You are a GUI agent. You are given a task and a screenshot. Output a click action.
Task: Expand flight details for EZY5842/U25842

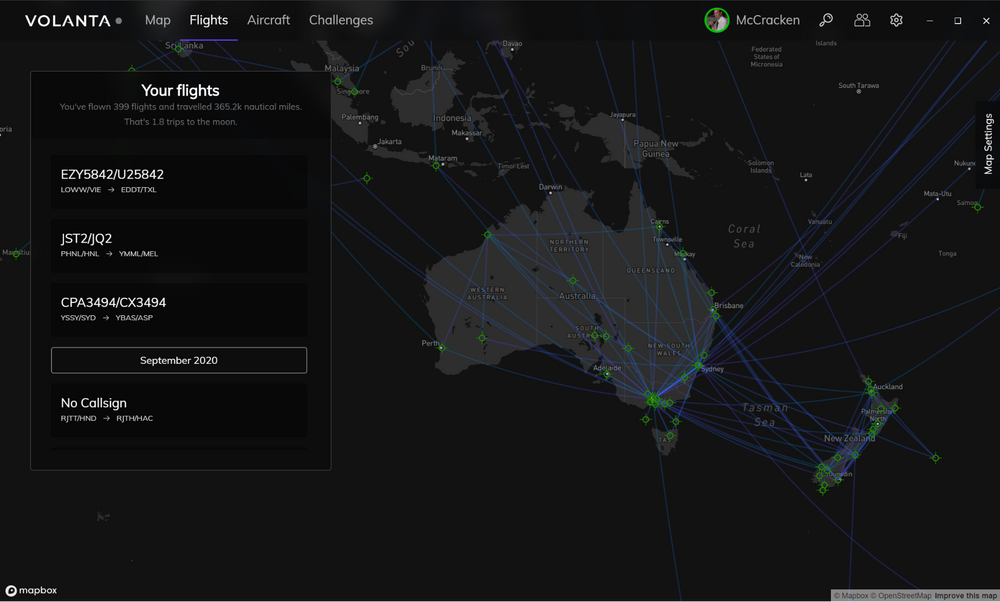tap(178, 180)
